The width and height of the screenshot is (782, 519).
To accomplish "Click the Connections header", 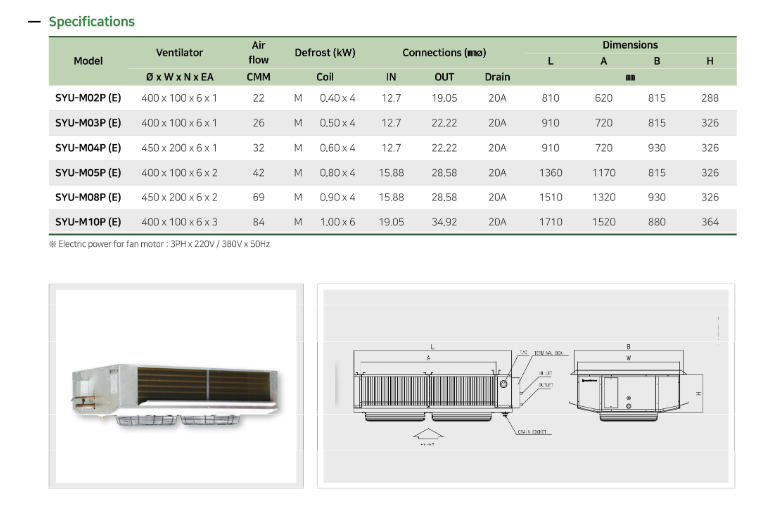I will [x=444, y=52].
